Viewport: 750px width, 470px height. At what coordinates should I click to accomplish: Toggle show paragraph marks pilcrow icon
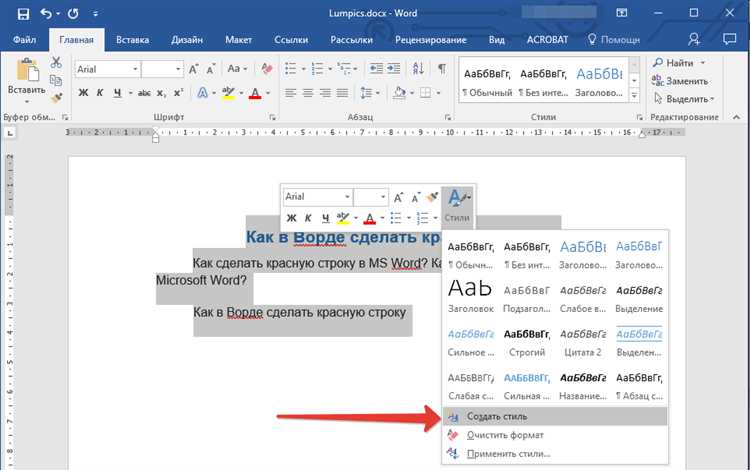click(x=442, y=69)
